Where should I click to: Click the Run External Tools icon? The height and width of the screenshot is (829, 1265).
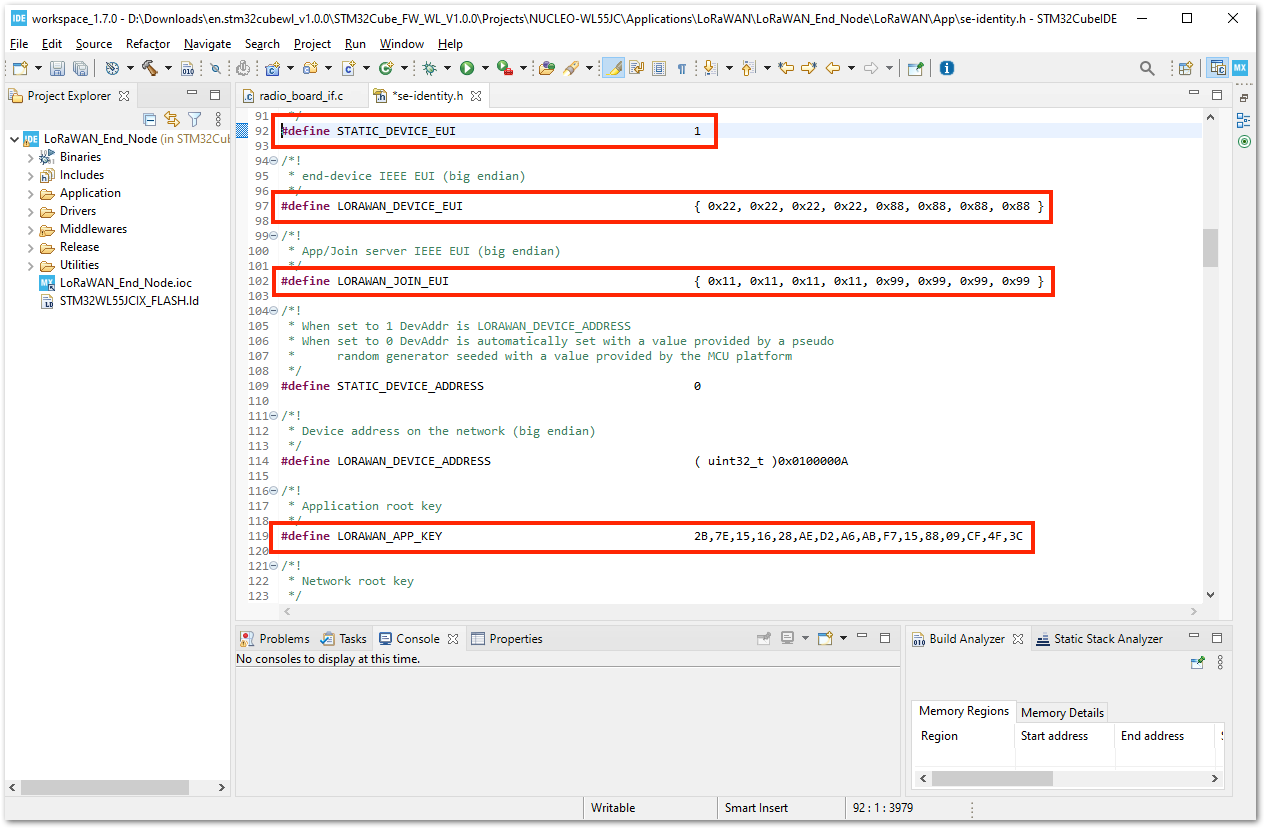click(x=505, y=68)
